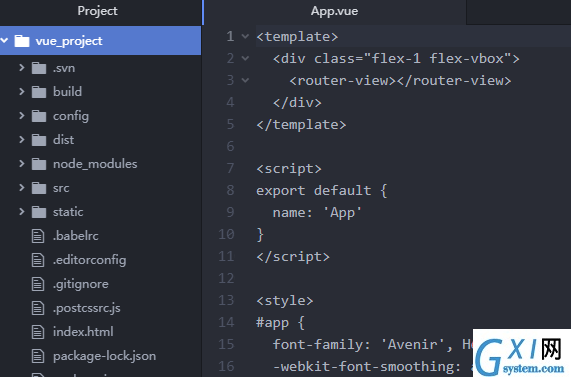Click the package-lock.json file icon

[38, 356]
